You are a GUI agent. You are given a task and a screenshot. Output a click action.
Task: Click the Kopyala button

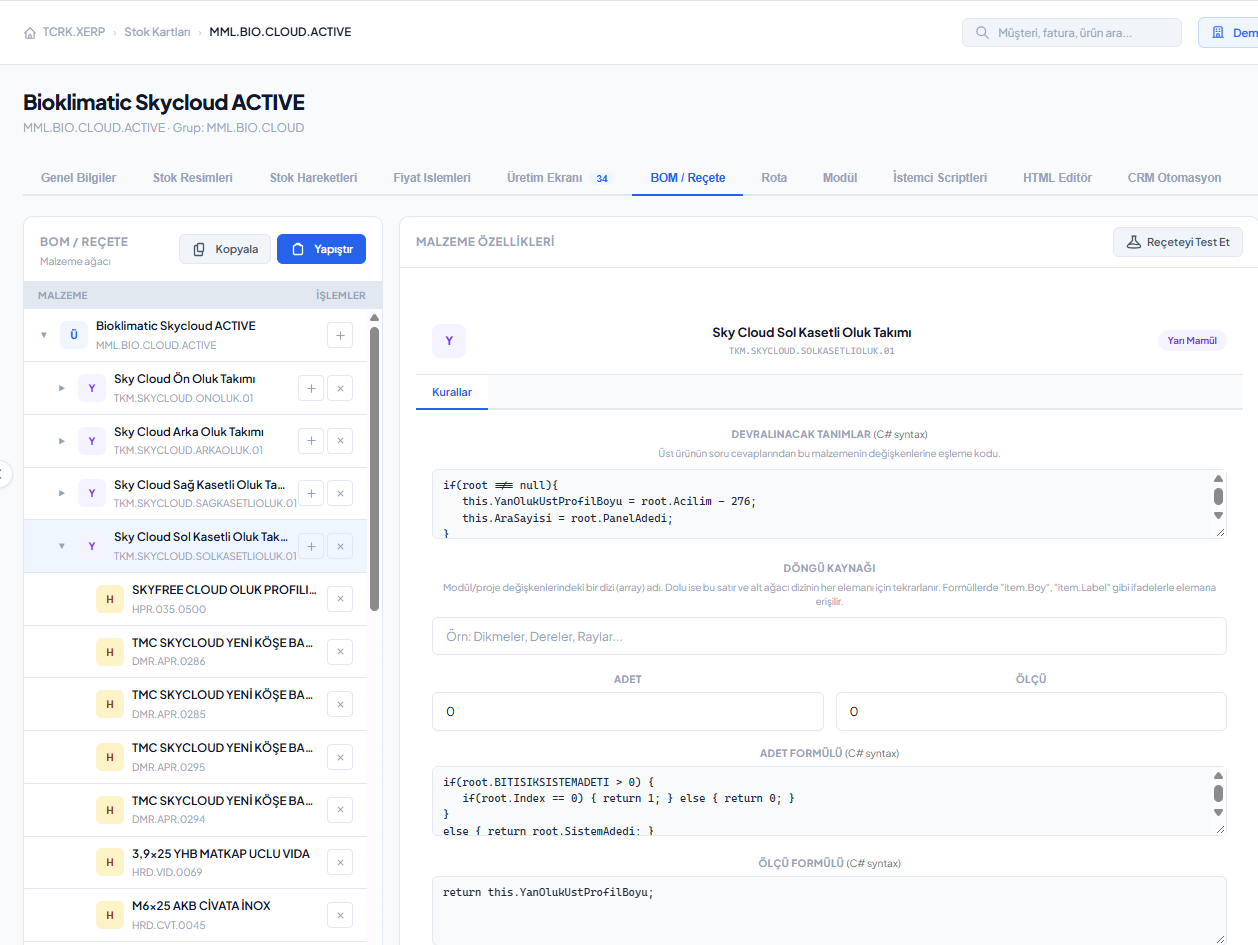coord(225,249)
